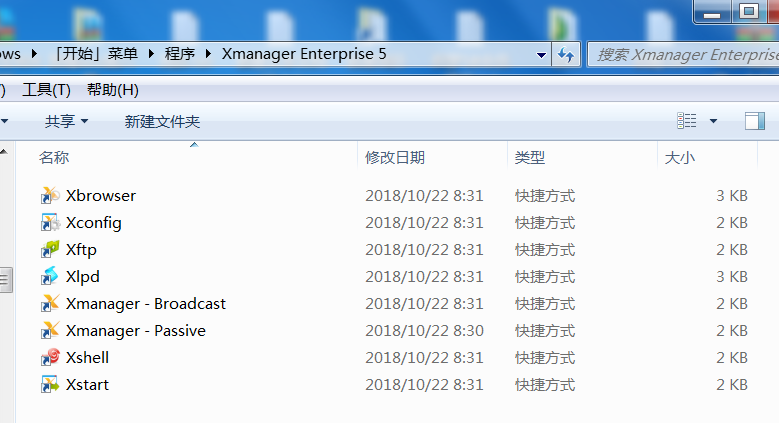Screen dimensions: 779x423
Task: Select the Xstart file name
Action: (x=87, y=385)
